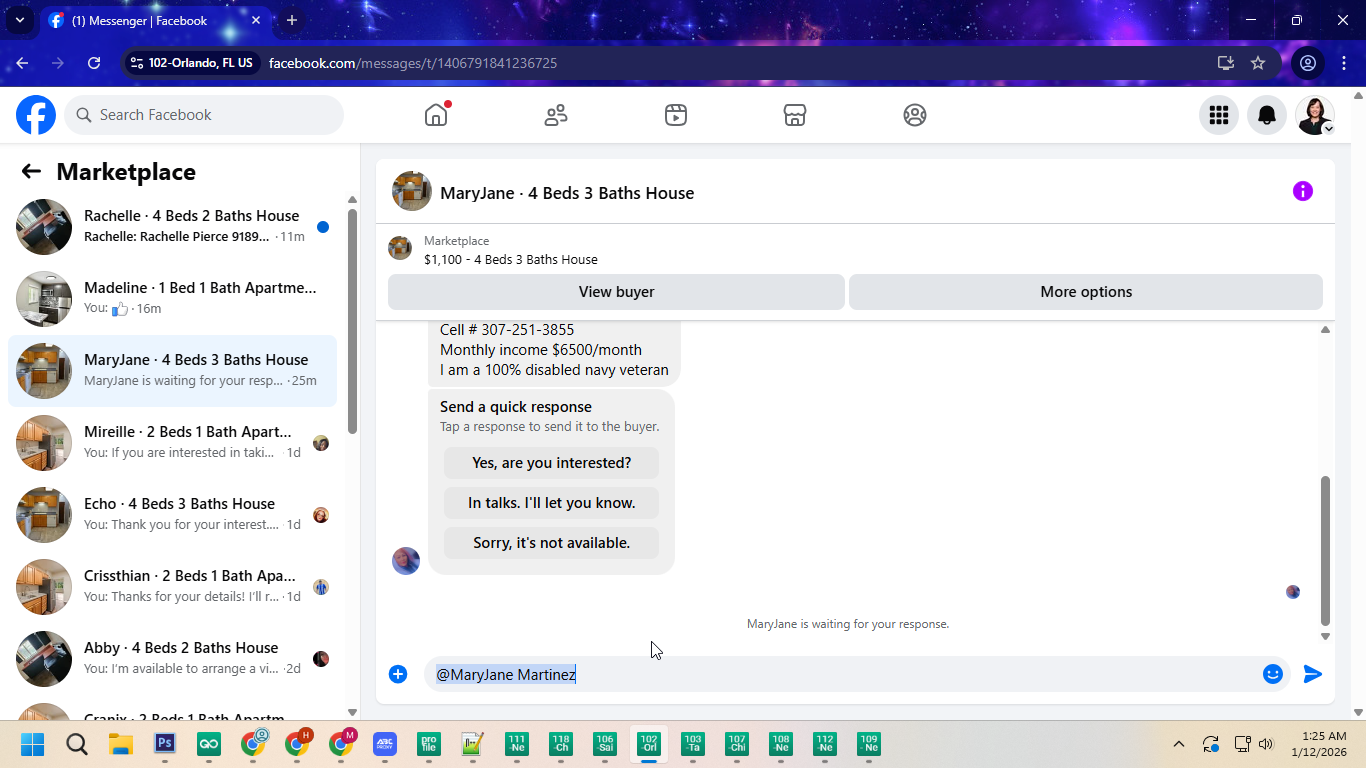Open Rachelle's 4 Beds 2 Baths conversation

click(172, 227)
